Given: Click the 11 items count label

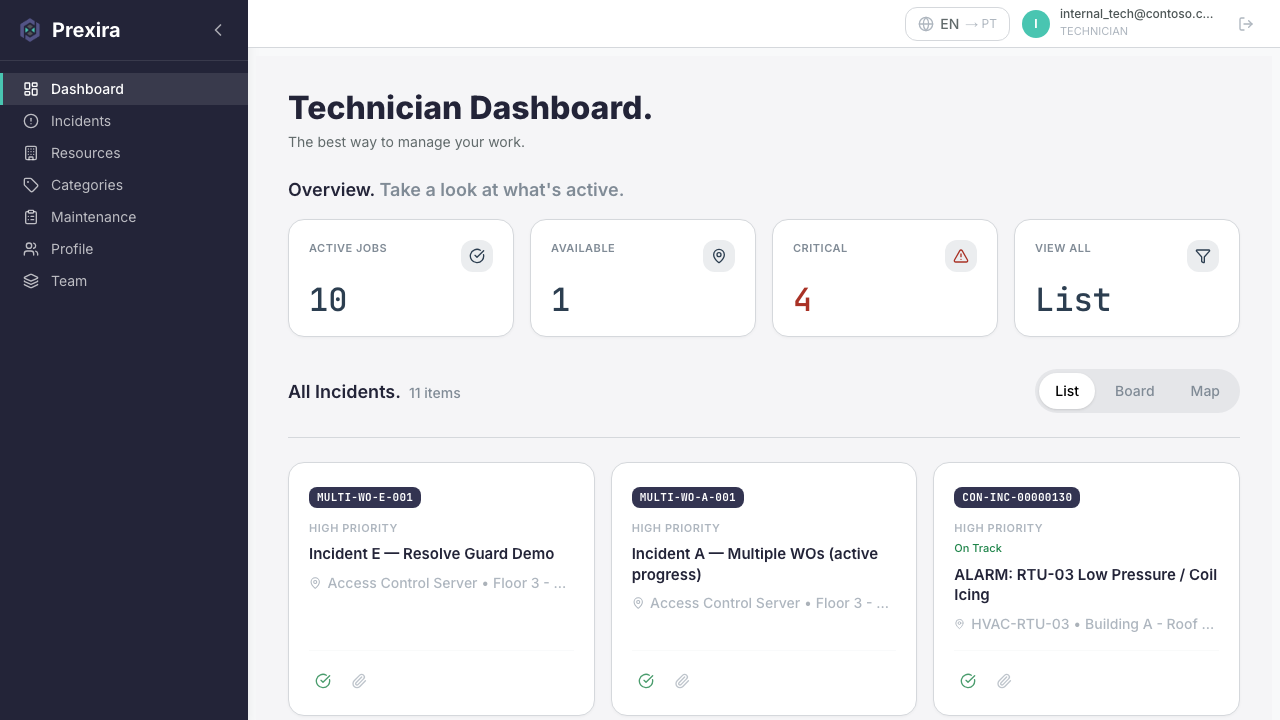Looking at the screenshot, I should point(435,393).
